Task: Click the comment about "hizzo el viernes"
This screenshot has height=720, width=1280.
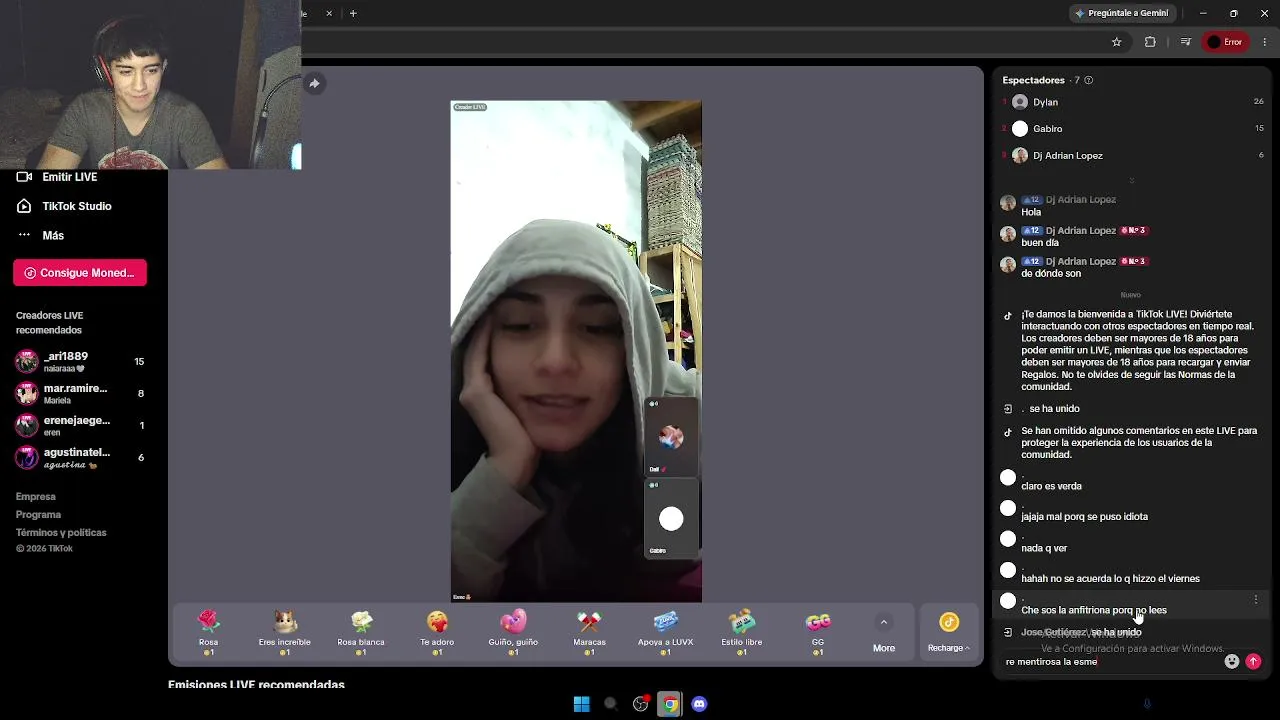Action: (1110, 579)
